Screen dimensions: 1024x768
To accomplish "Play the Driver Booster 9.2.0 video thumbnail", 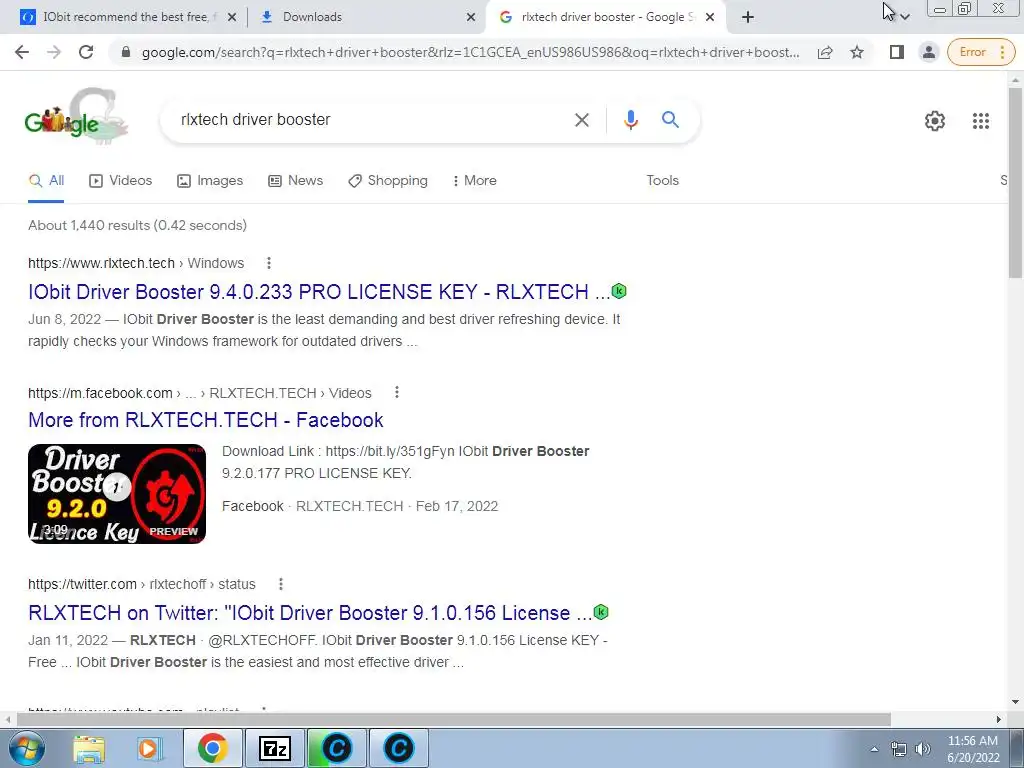I will 117,494.
